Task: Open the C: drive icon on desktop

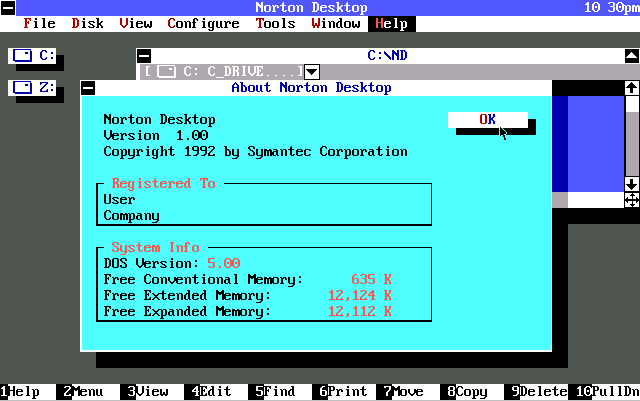Action: [32, 56]
